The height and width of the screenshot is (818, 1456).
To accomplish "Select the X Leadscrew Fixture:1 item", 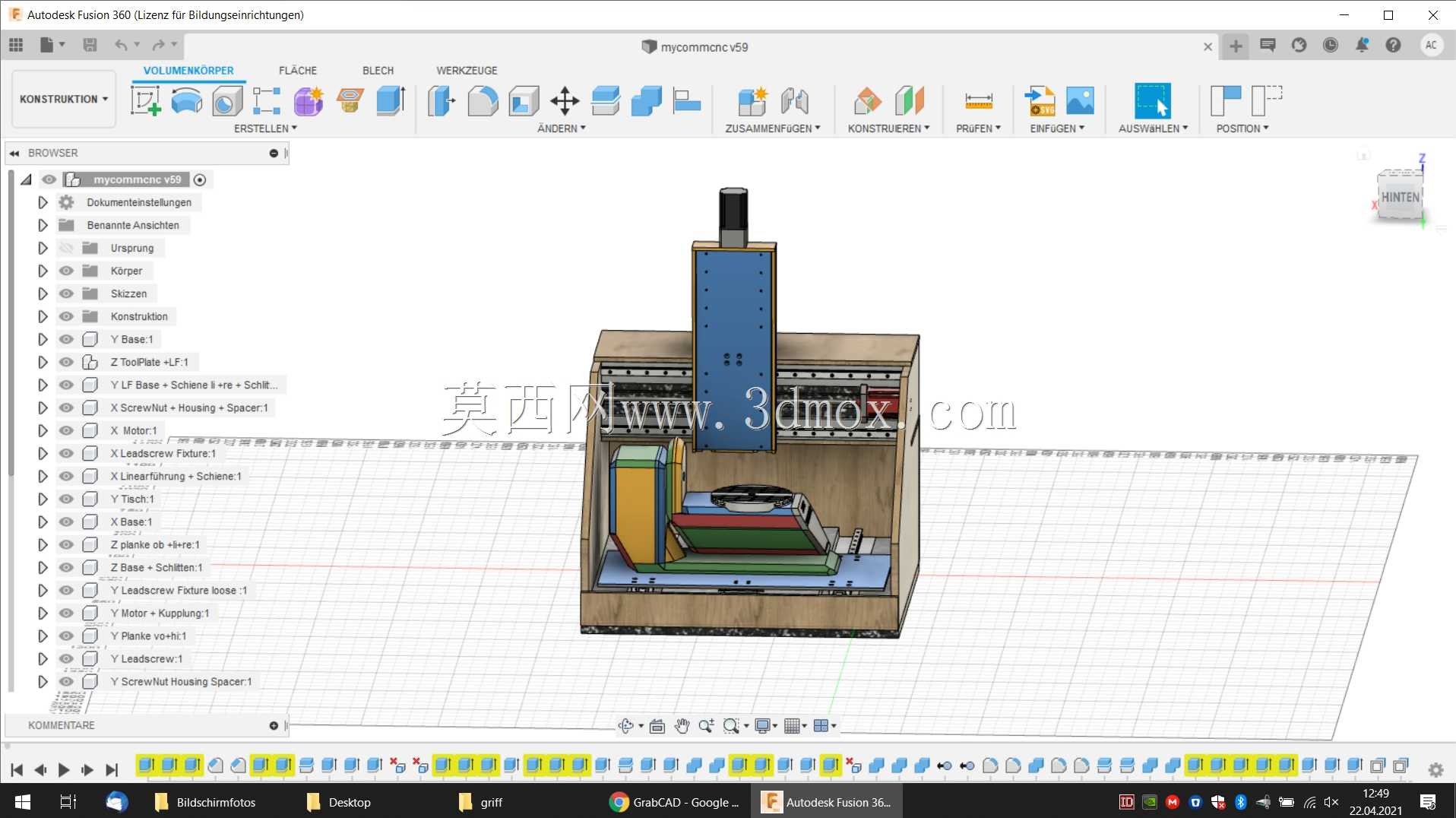I will click(x=163, y=453).
